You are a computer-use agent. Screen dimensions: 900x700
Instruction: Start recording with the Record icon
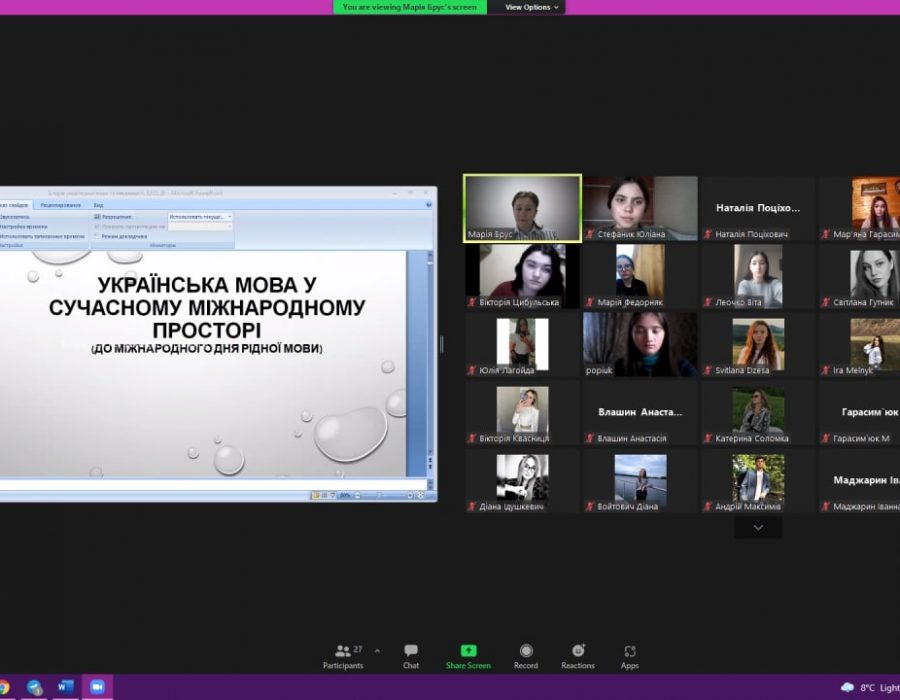(x=526, y=655)
